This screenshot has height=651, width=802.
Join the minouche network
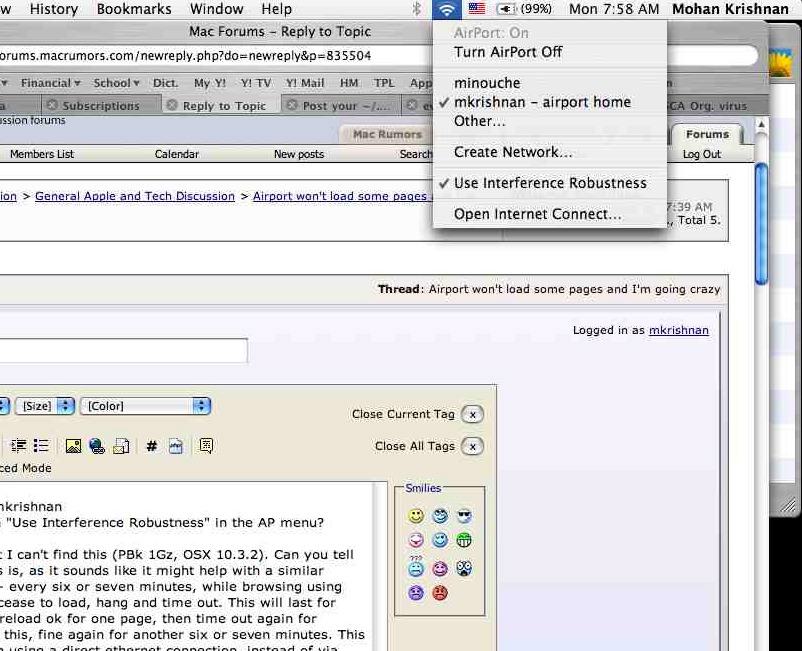[550, 83]
